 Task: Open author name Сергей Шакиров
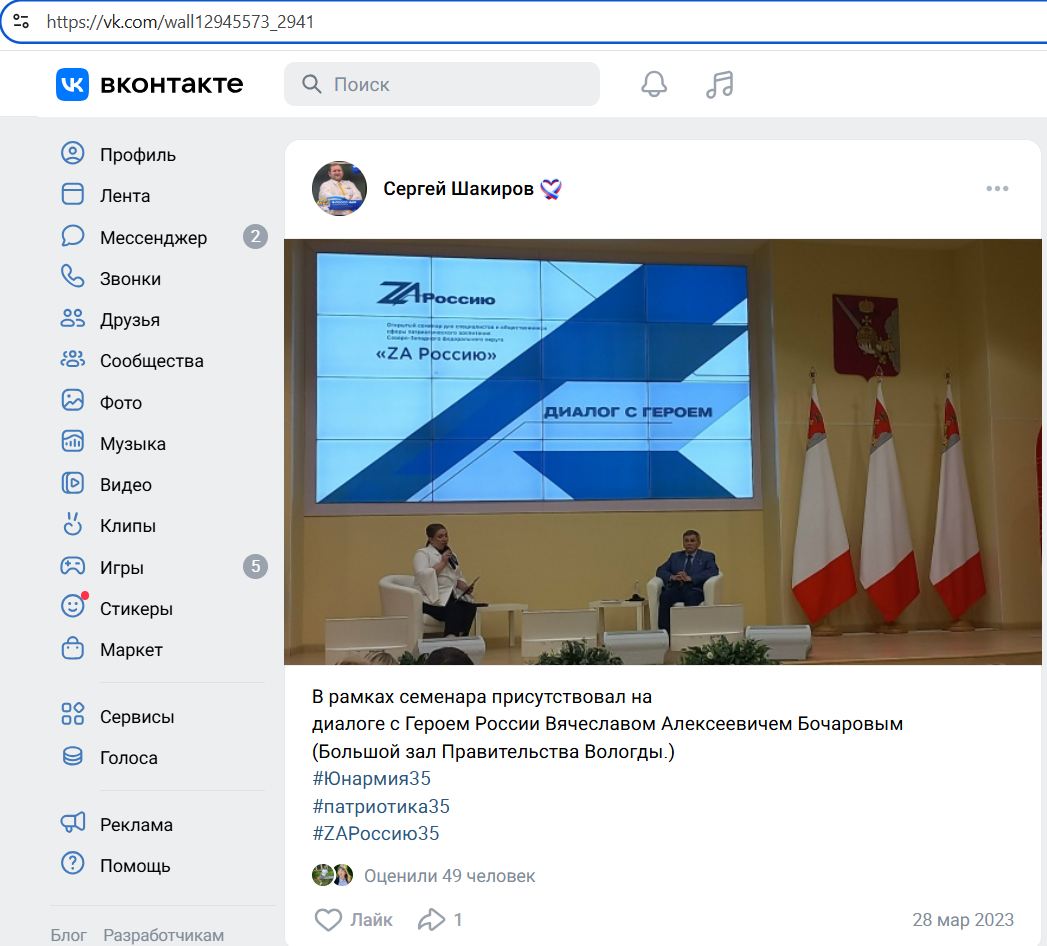(458, 190)
